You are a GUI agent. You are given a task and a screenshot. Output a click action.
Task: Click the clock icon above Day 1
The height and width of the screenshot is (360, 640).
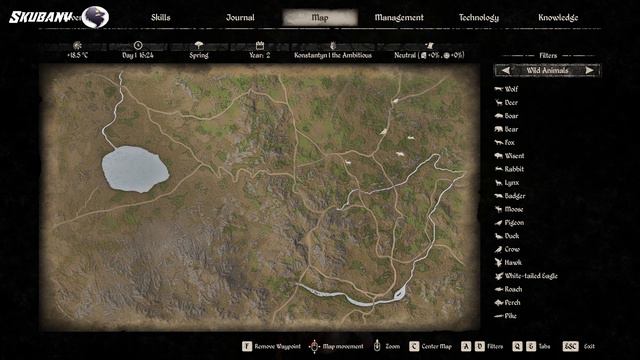pyautogui.click(x=138, y=45)
